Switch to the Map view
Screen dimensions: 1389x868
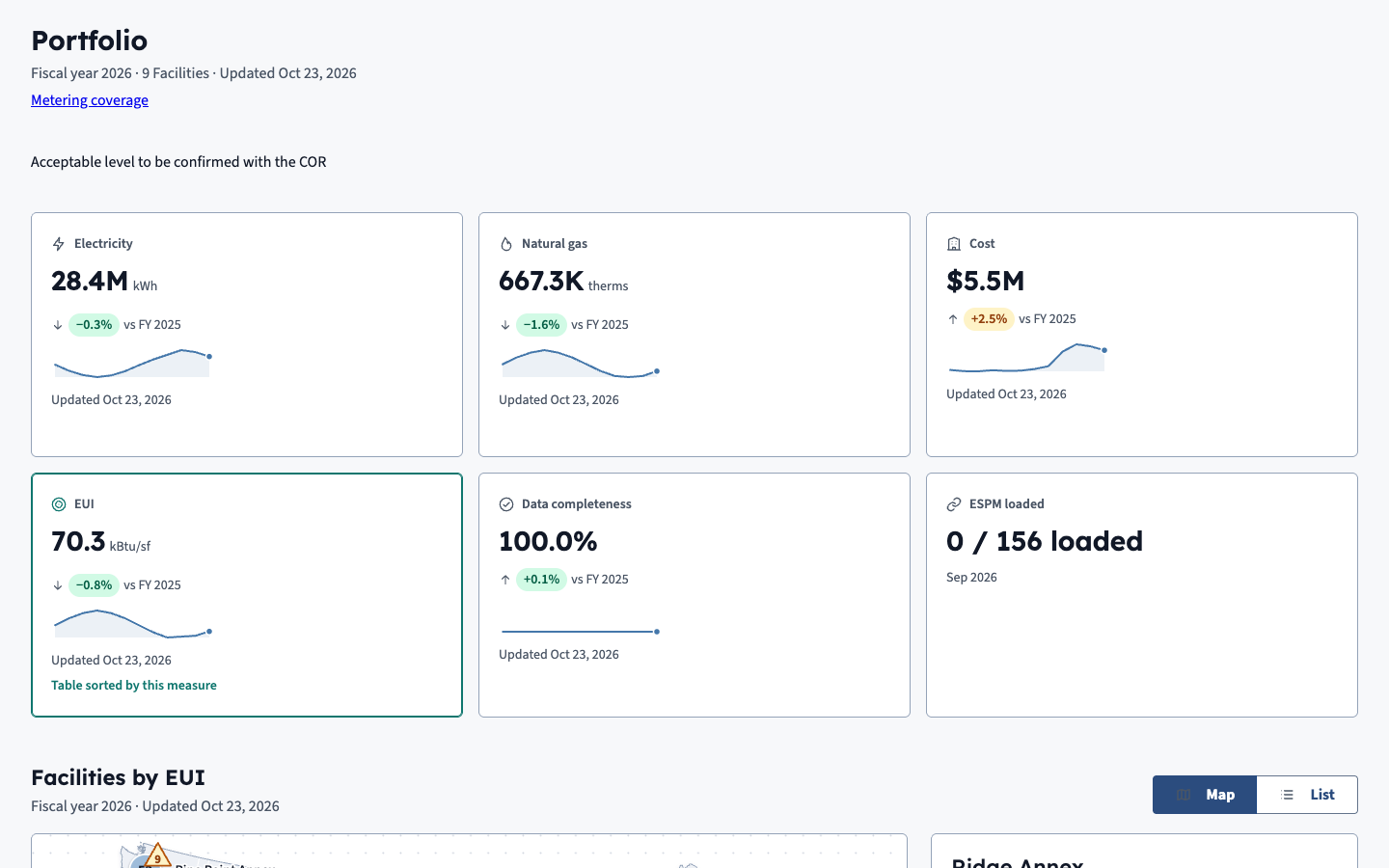1205,795
